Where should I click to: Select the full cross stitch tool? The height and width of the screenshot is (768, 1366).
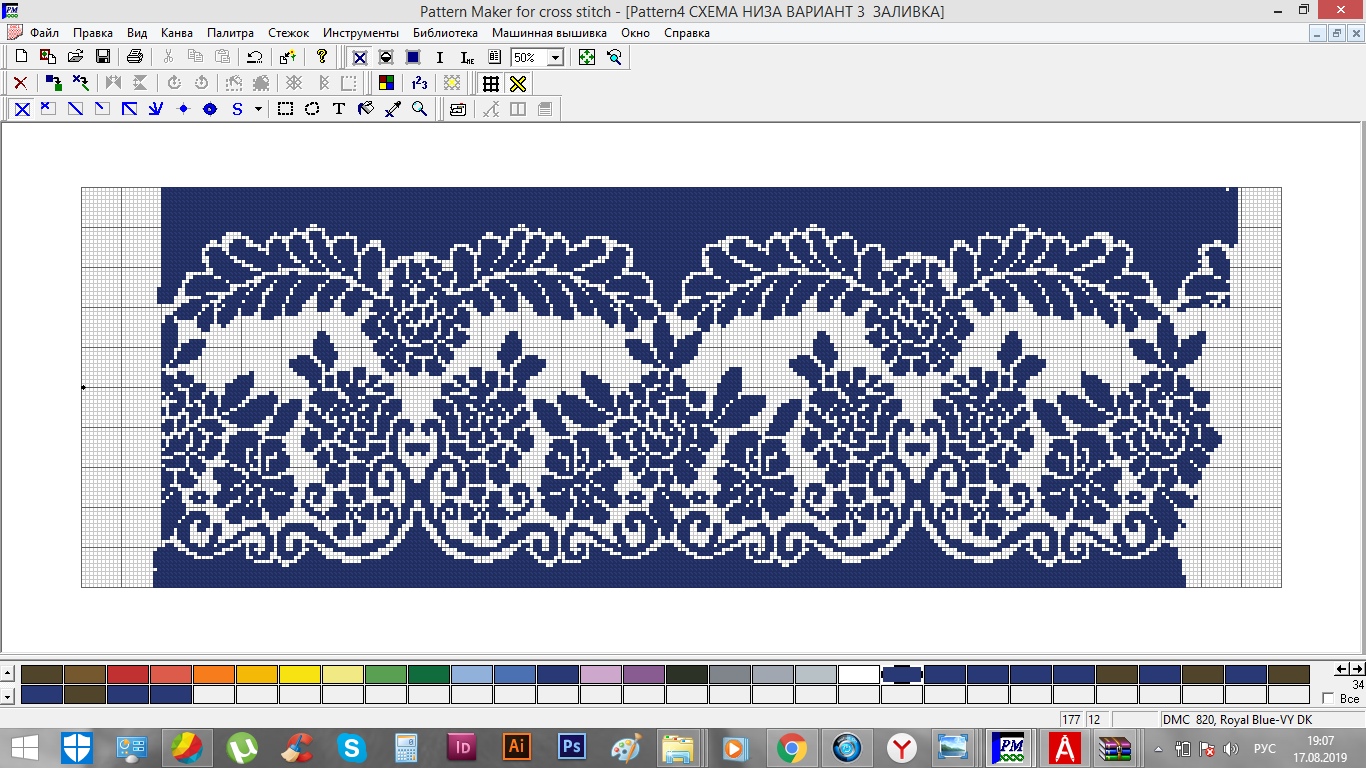click(21, 109)
